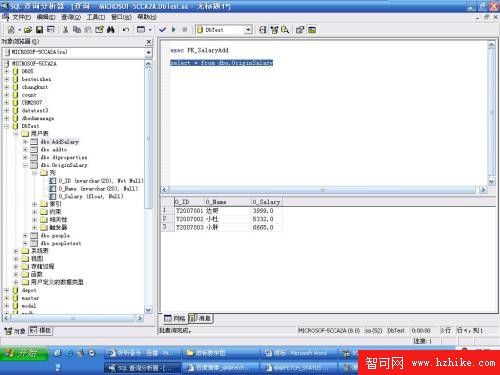Click the Save floppy disk icon
Viewport: 500px width, 375px height.
(39, 30)
